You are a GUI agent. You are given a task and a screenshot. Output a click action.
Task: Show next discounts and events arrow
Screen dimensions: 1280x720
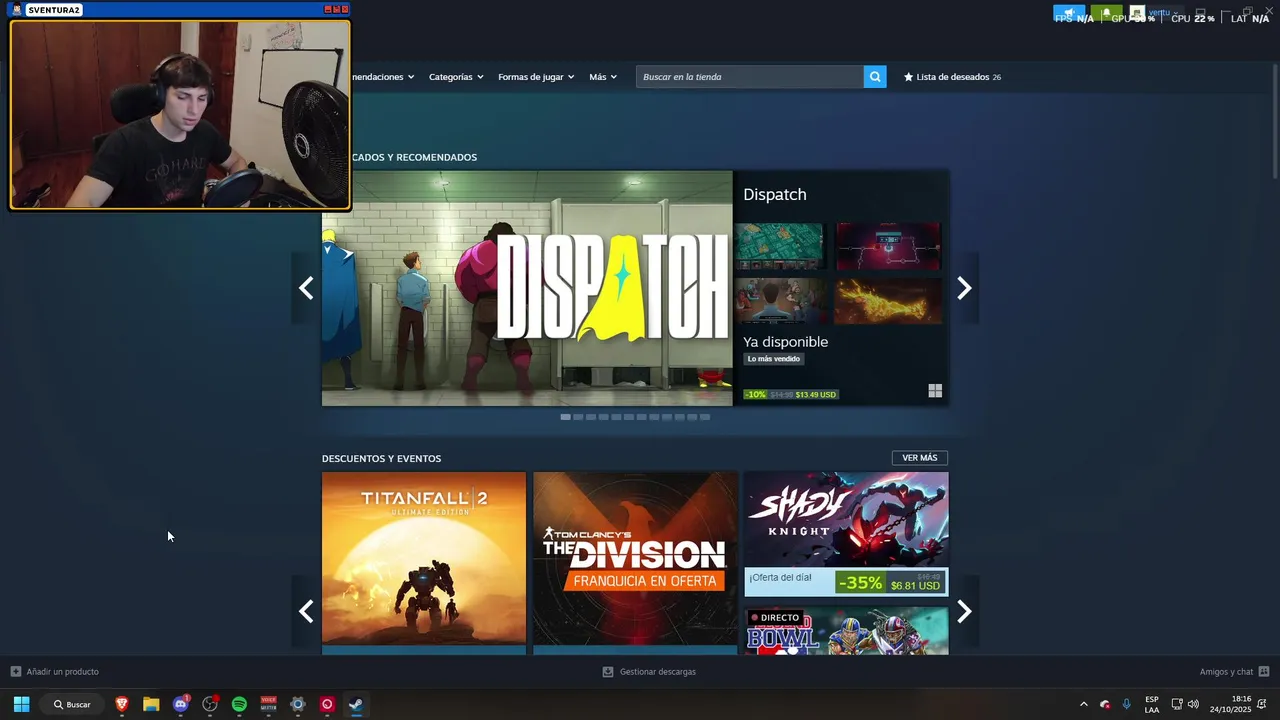[964, 611]
